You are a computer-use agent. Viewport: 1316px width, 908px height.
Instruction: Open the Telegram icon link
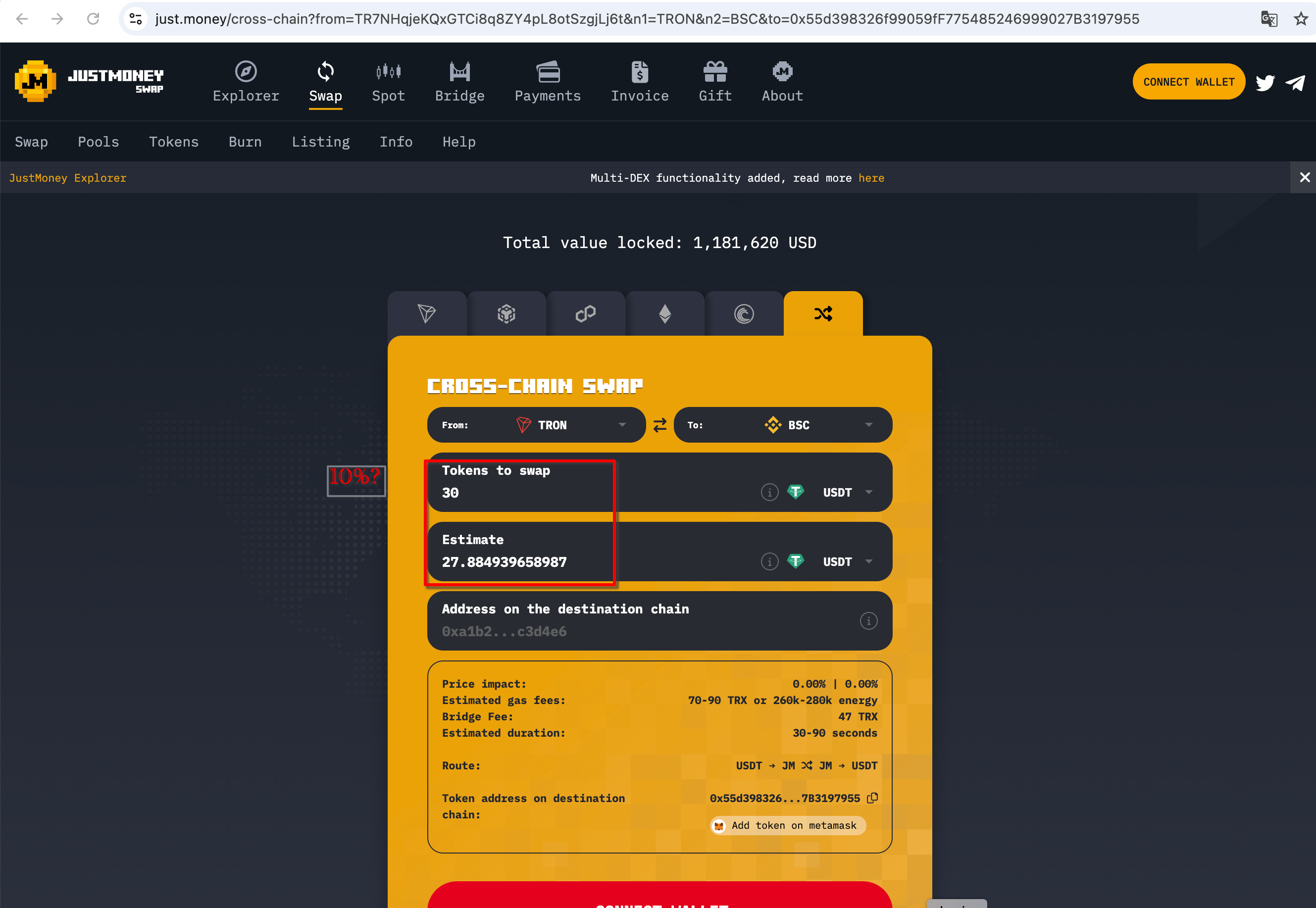click(1296, 83)
